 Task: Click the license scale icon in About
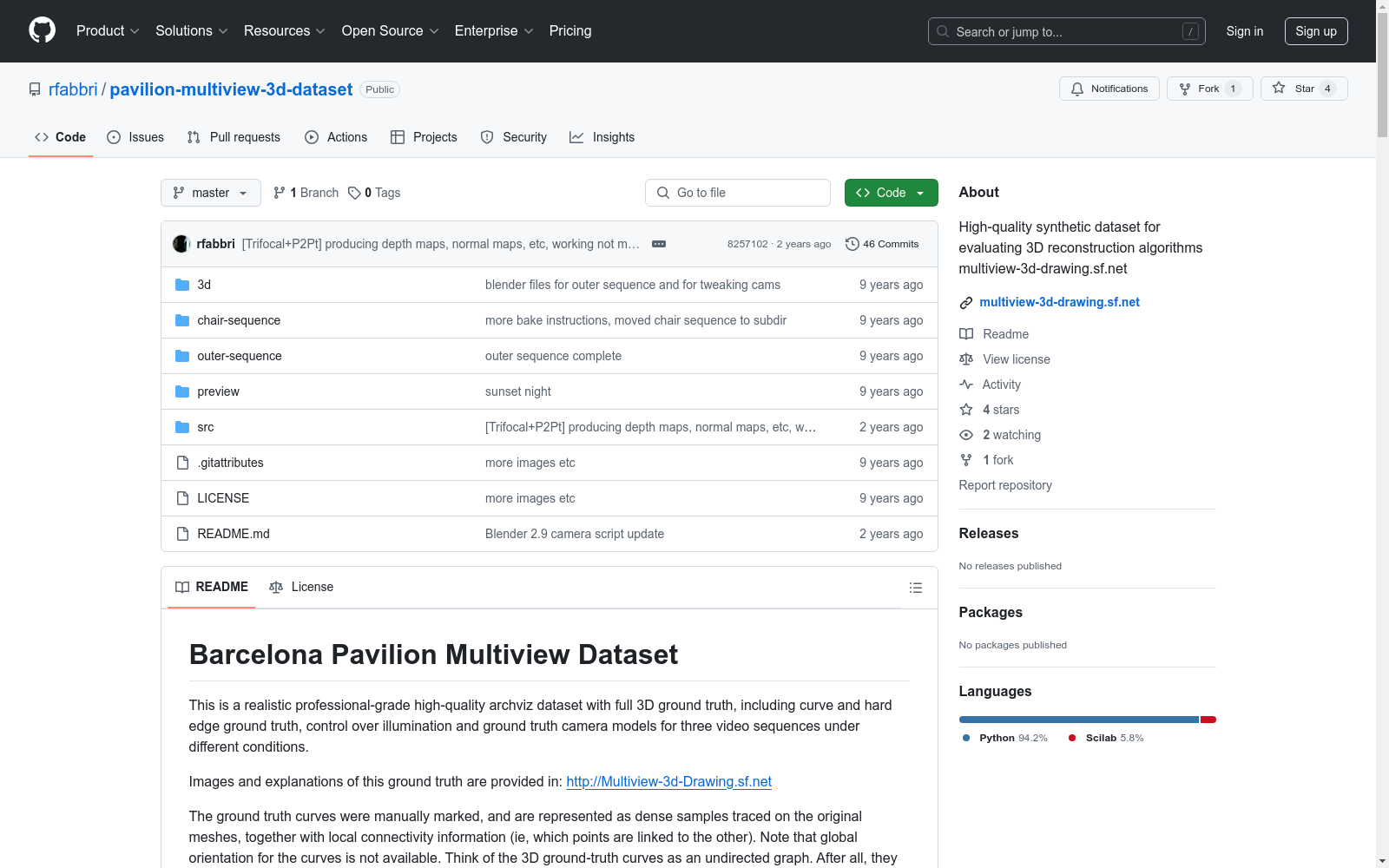[x=966, y=359]
